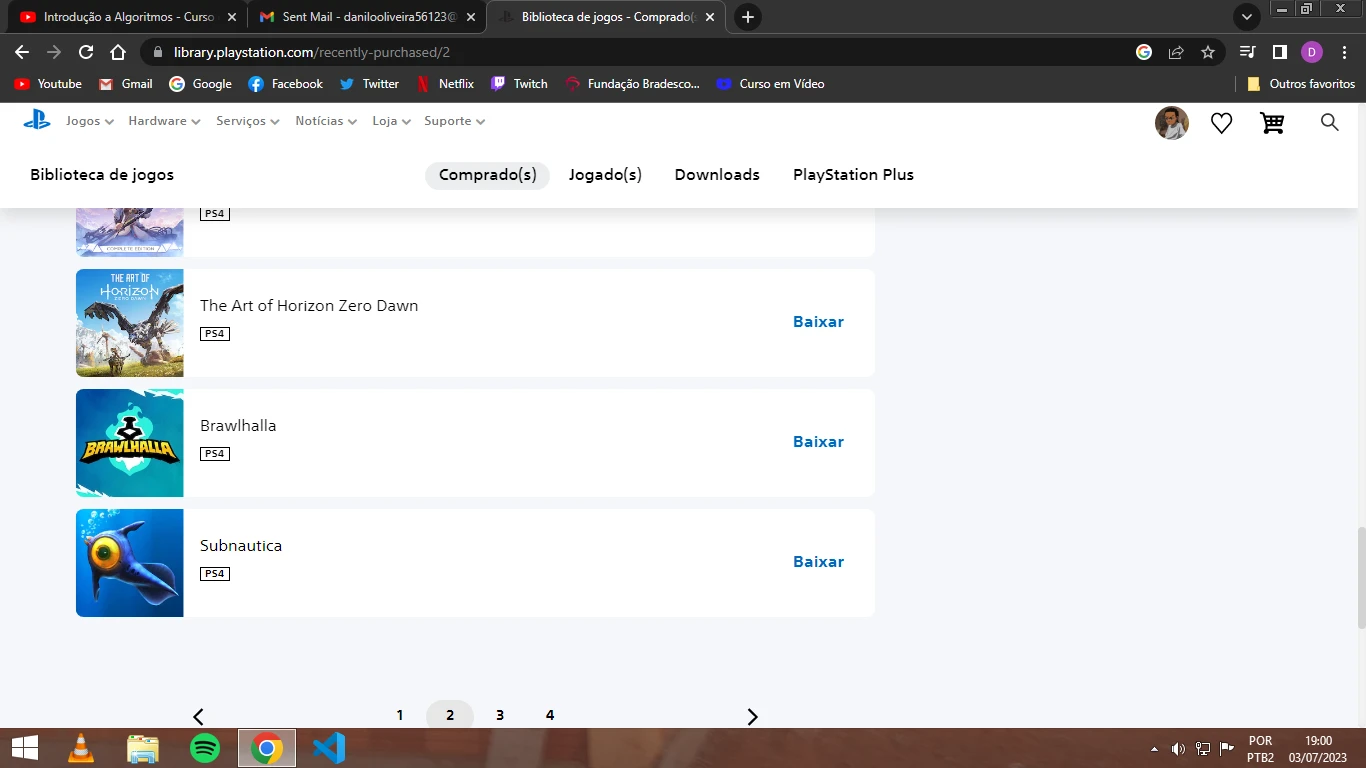The image size is (1366, 768).
Task: Expand the Notícias menu
Action: click(x=326, y=121)
